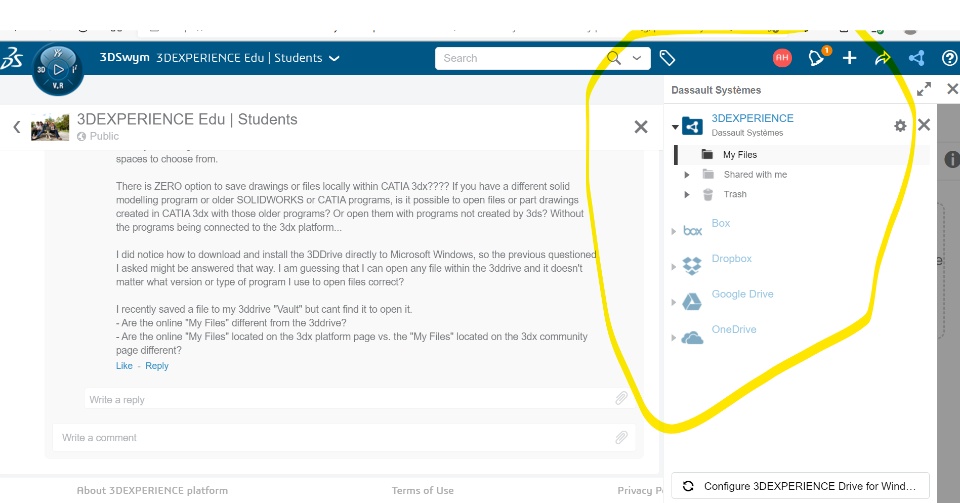Expand the Trash folder

(687, 194)
